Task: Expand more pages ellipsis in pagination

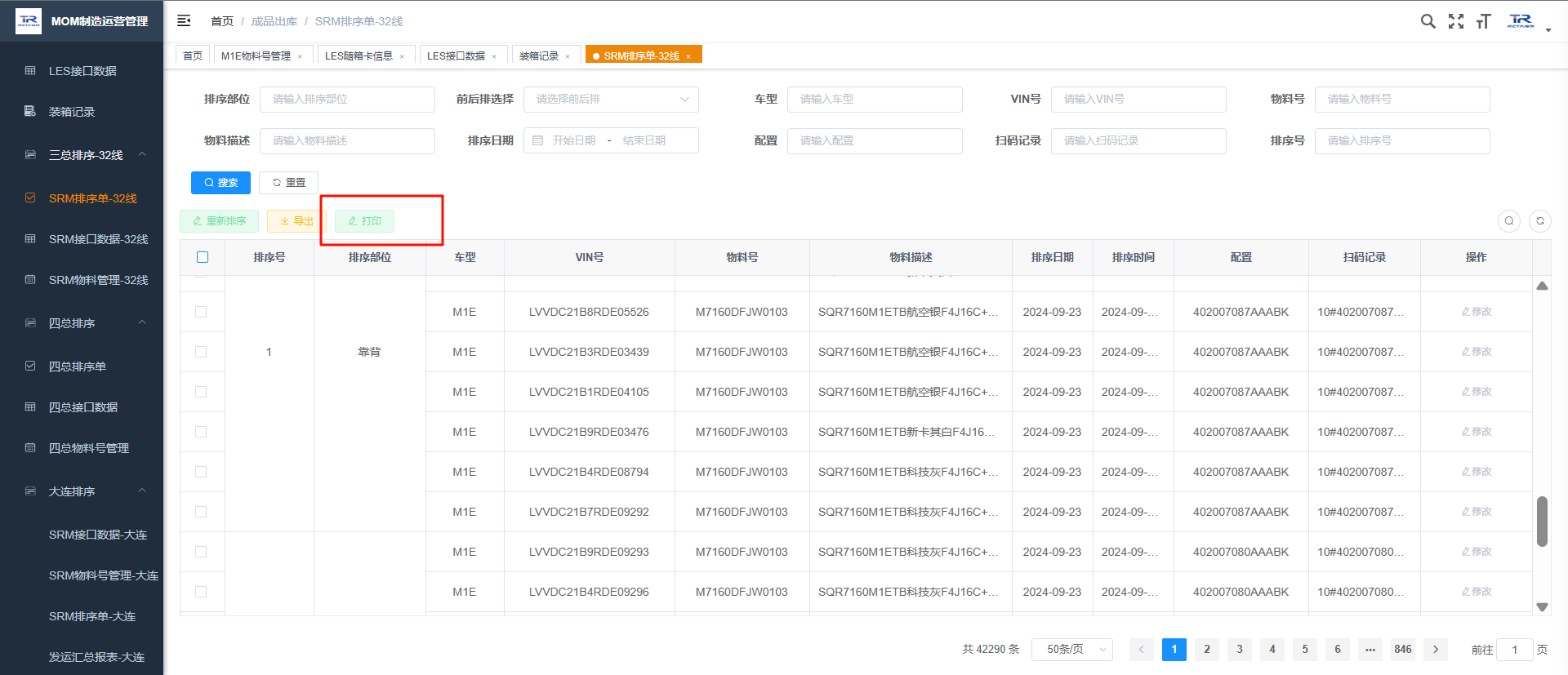Action: click(x=1370, y=650)
